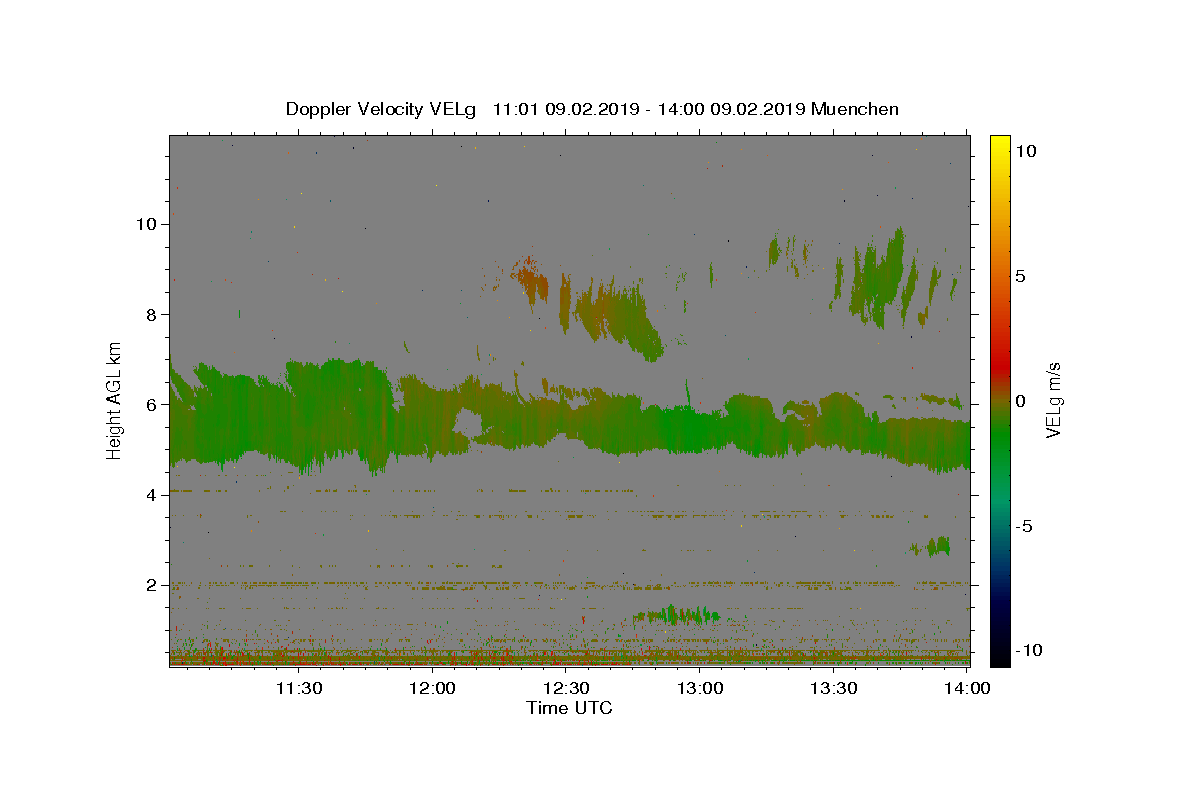The height and width of the screenshot is (800, 1200).
Task: Click the low green echo near 13:00 at 1.3 km
Action: point(677,614)
